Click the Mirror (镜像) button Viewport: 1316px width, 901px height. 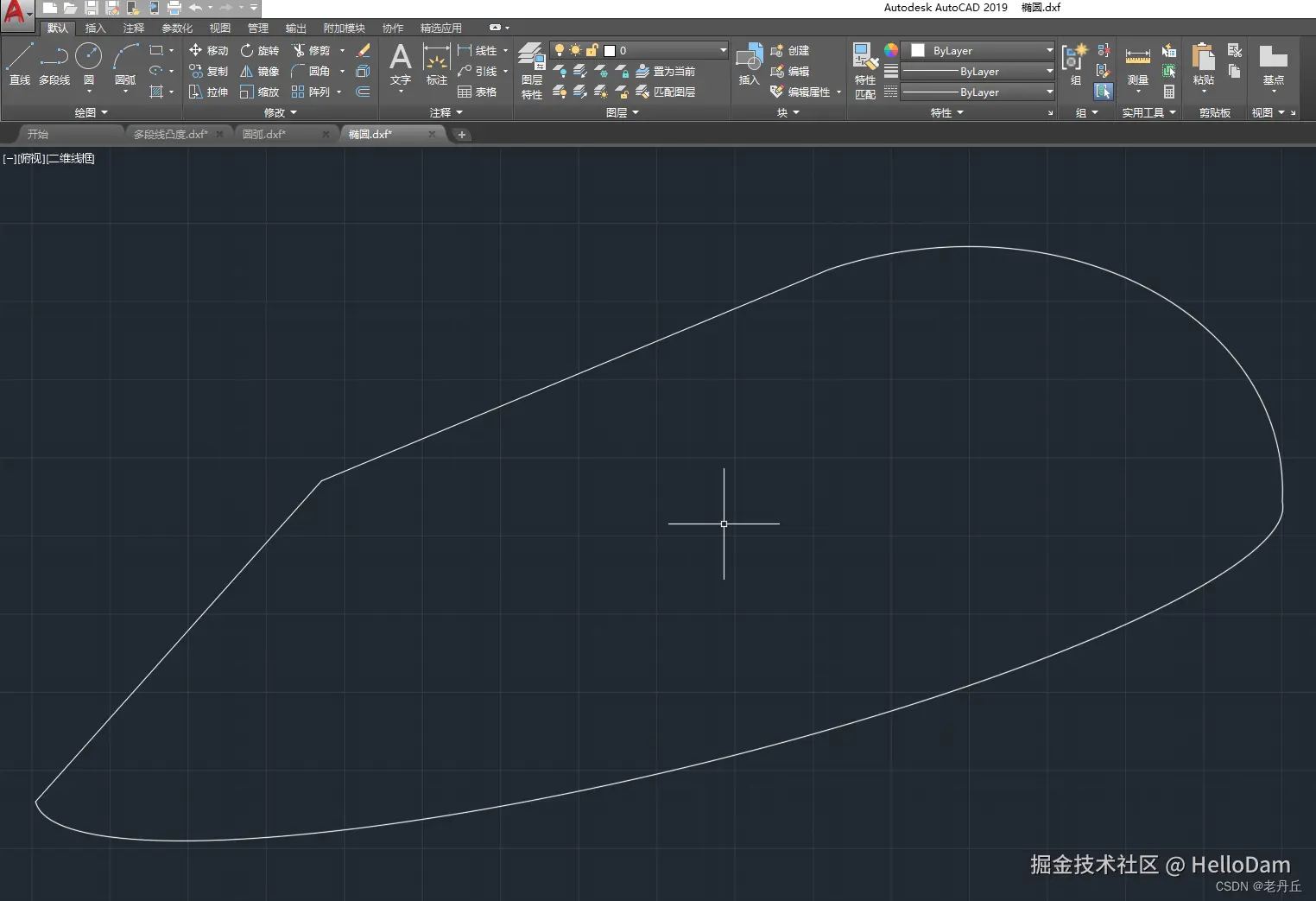[259, 71]
